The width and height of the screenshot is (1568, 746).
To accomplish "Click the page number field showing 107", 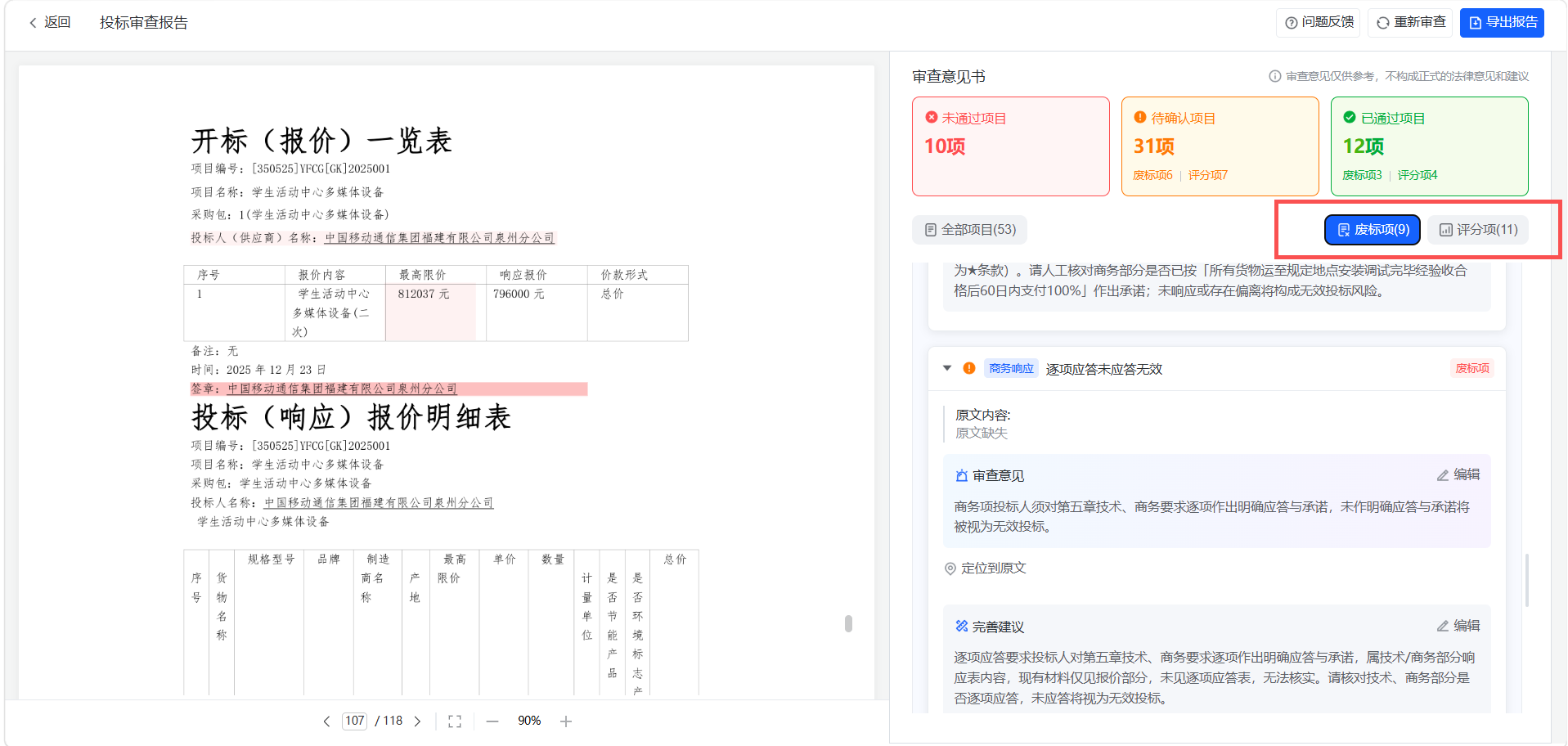I will coord(354,721).
